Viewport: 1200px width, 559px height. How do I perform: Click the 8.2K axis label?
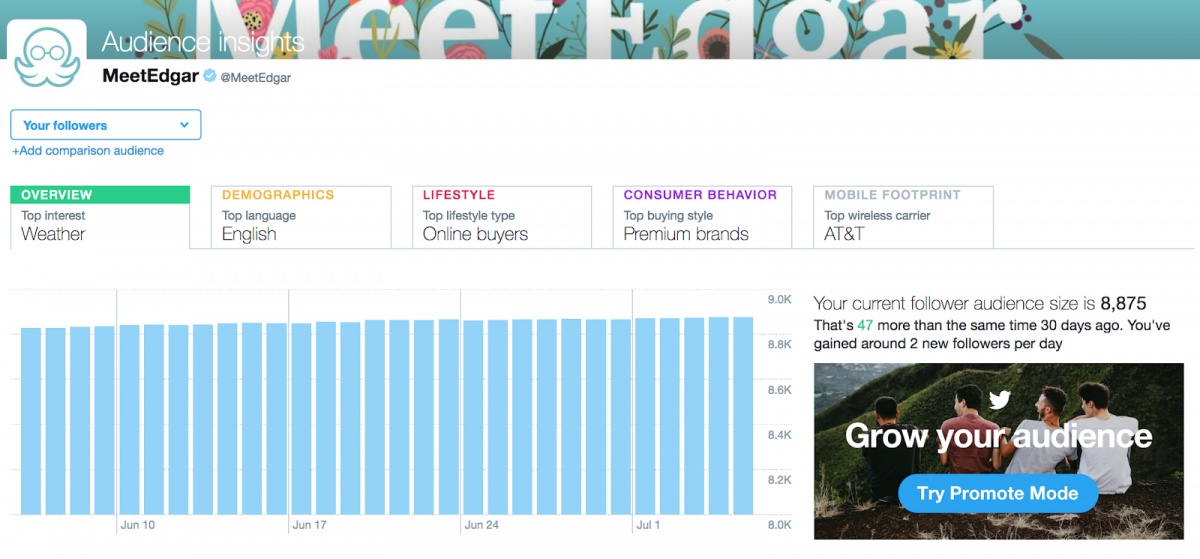780,480
